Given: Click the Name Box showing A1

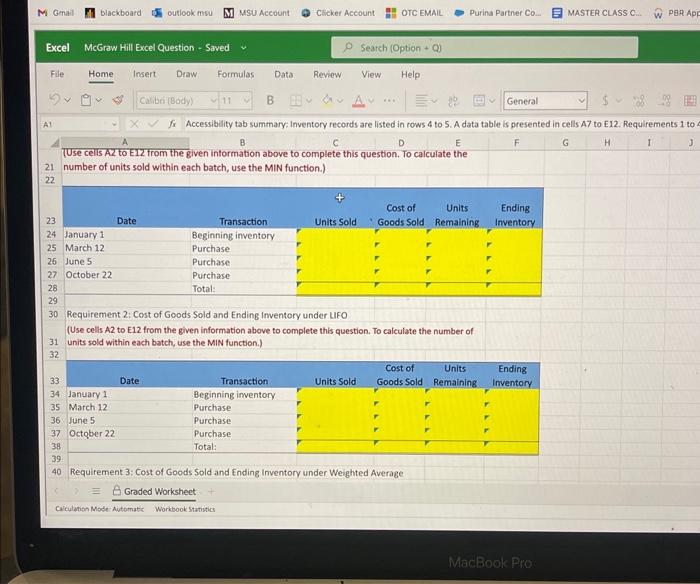Looking at the screenshot, I should (x=79, y=125).
